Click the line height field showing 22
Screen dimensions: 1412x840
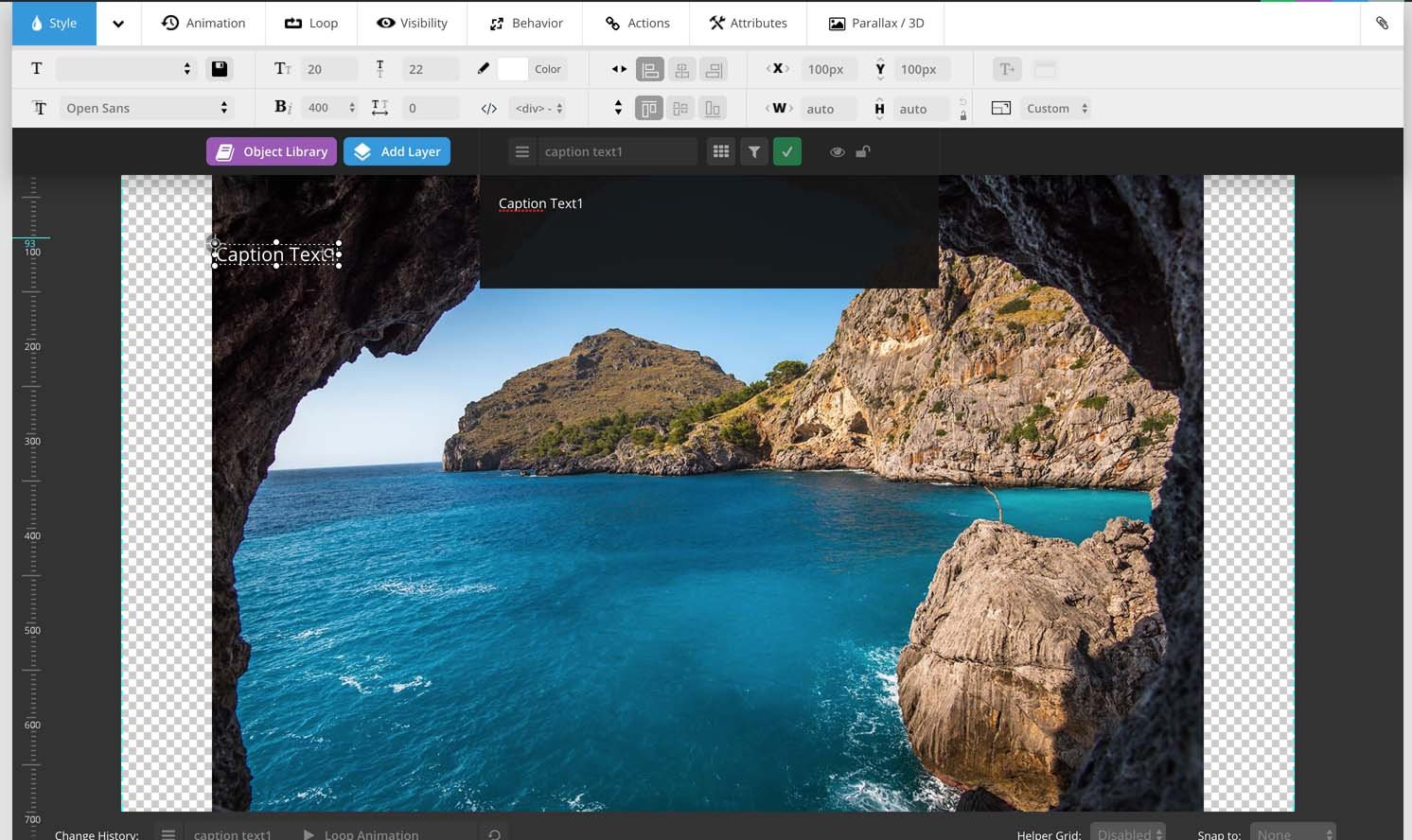tap(431, 69)
